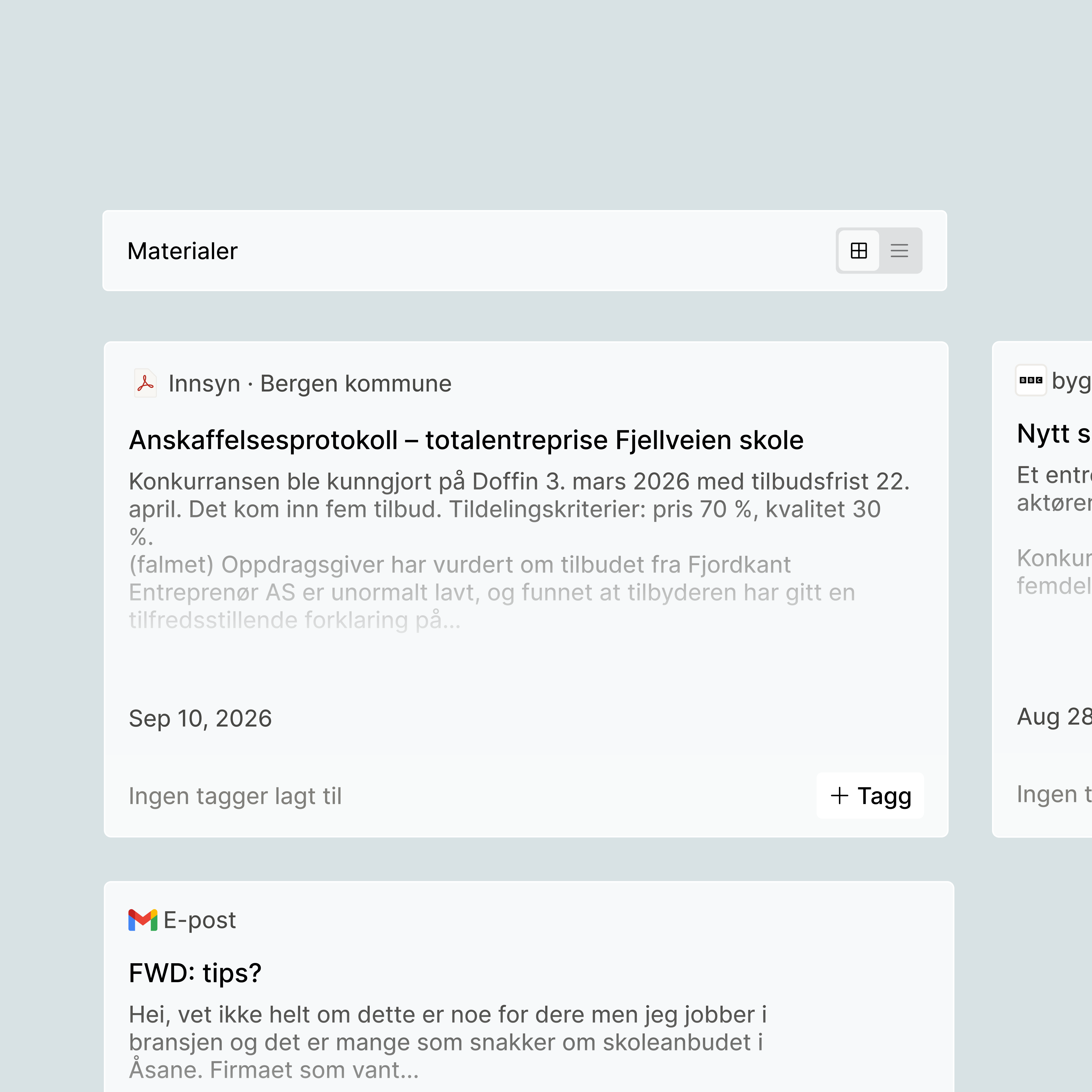Click the PDF icon beside Innsyn
This screenshot has height=1092, width=1092.
click(145, 383)
